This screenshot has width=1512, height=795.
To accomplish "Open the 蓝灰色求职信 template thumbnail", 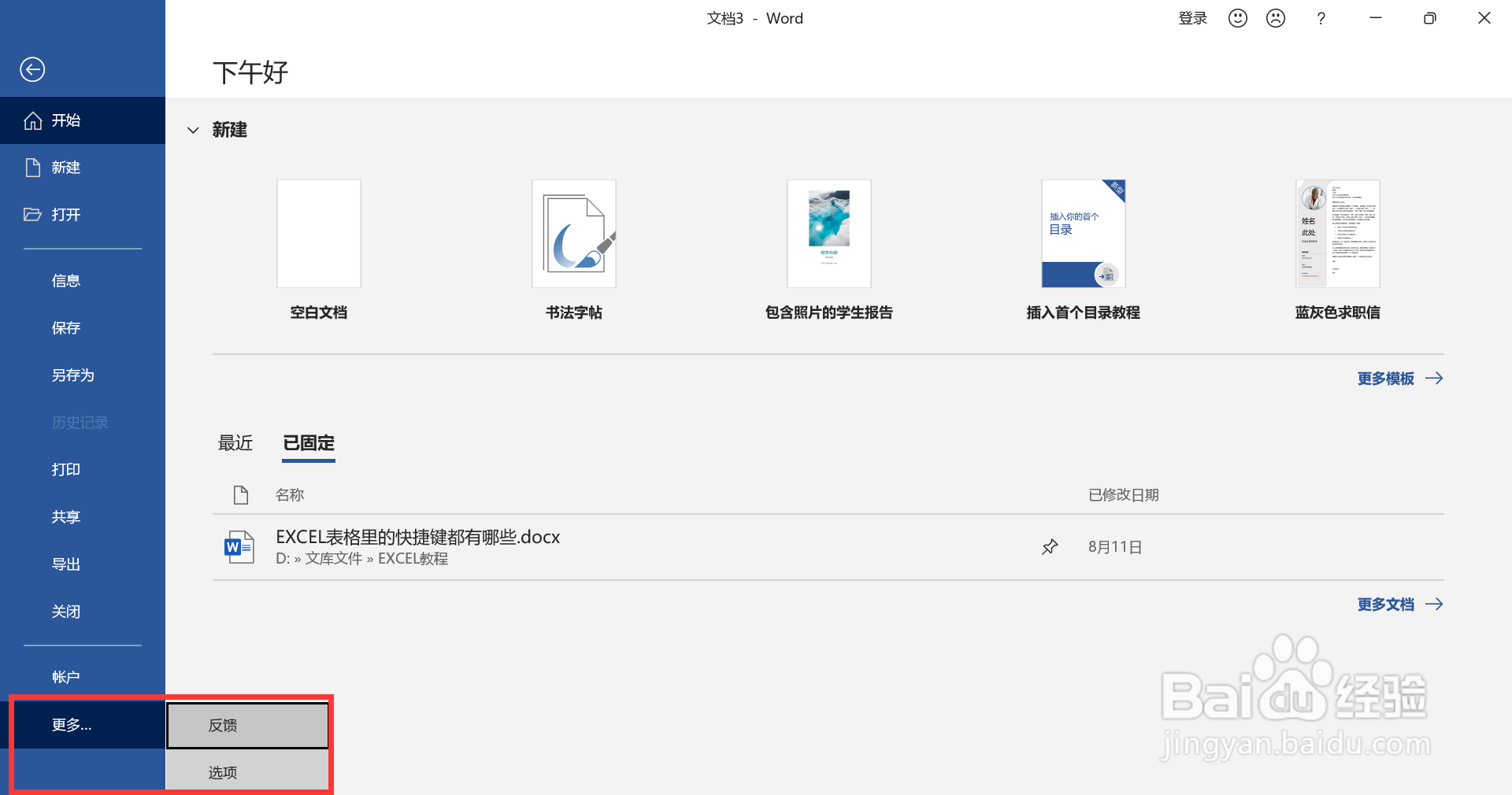I will 1338,234.
